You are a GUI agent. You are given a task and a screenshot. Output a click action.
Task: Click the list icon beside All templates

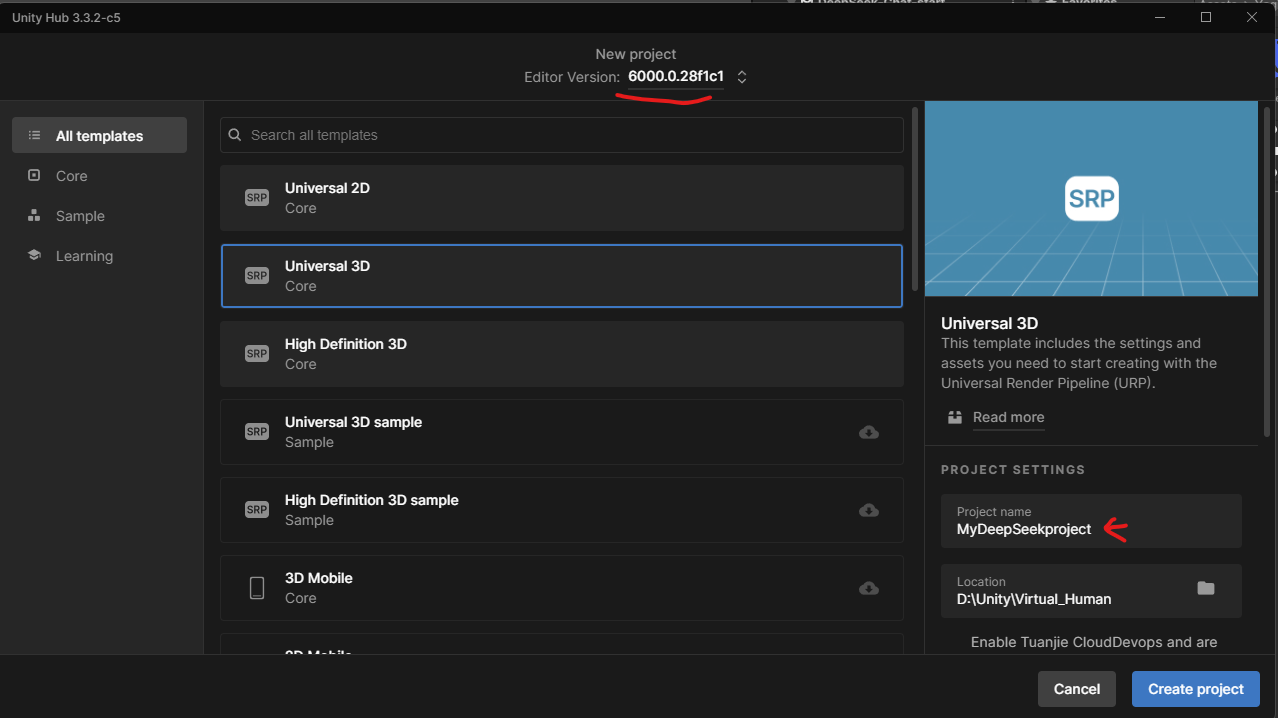pos(34,135)
